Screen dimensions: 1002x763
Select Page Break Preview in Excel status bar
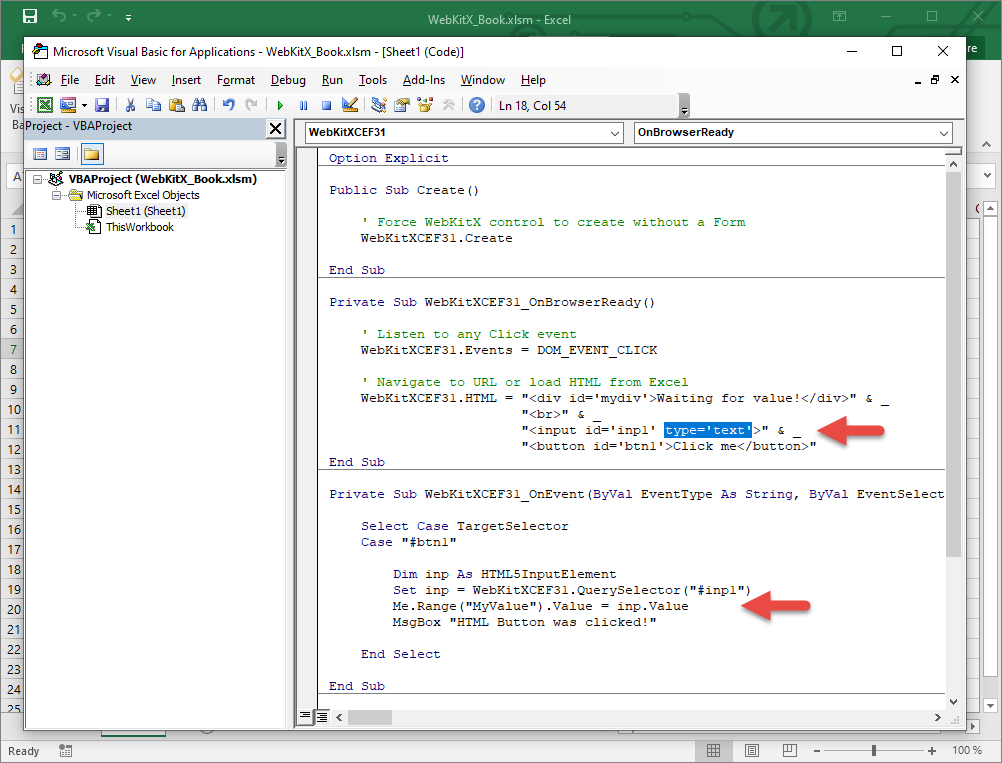coord(790,750)
